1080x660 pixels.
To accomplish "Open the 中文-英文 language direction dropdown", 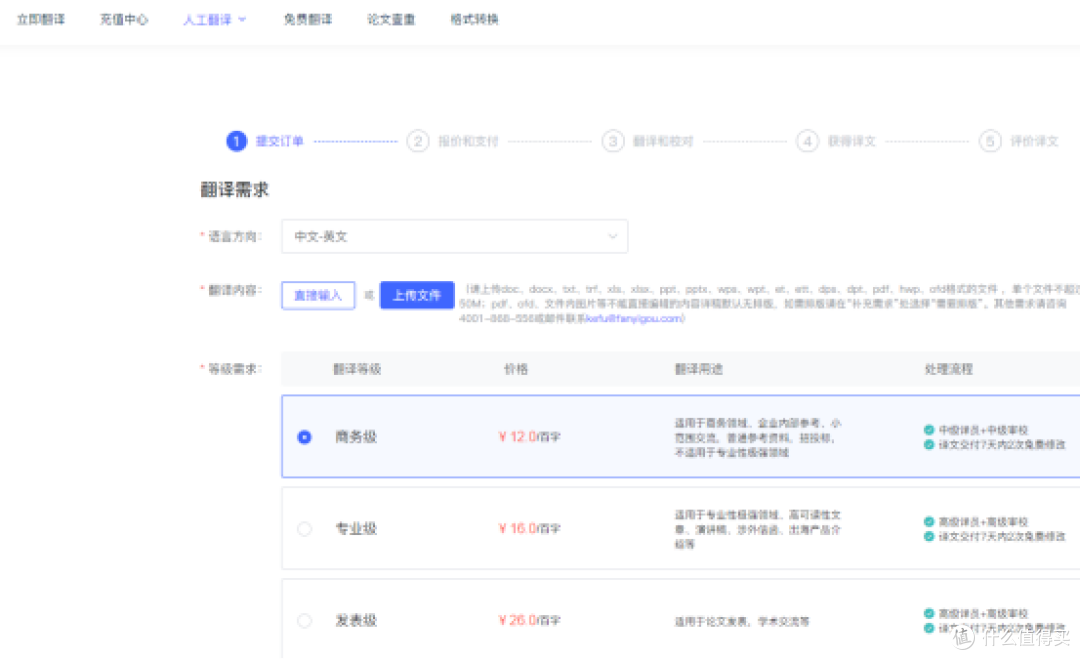I will [455, 236].
